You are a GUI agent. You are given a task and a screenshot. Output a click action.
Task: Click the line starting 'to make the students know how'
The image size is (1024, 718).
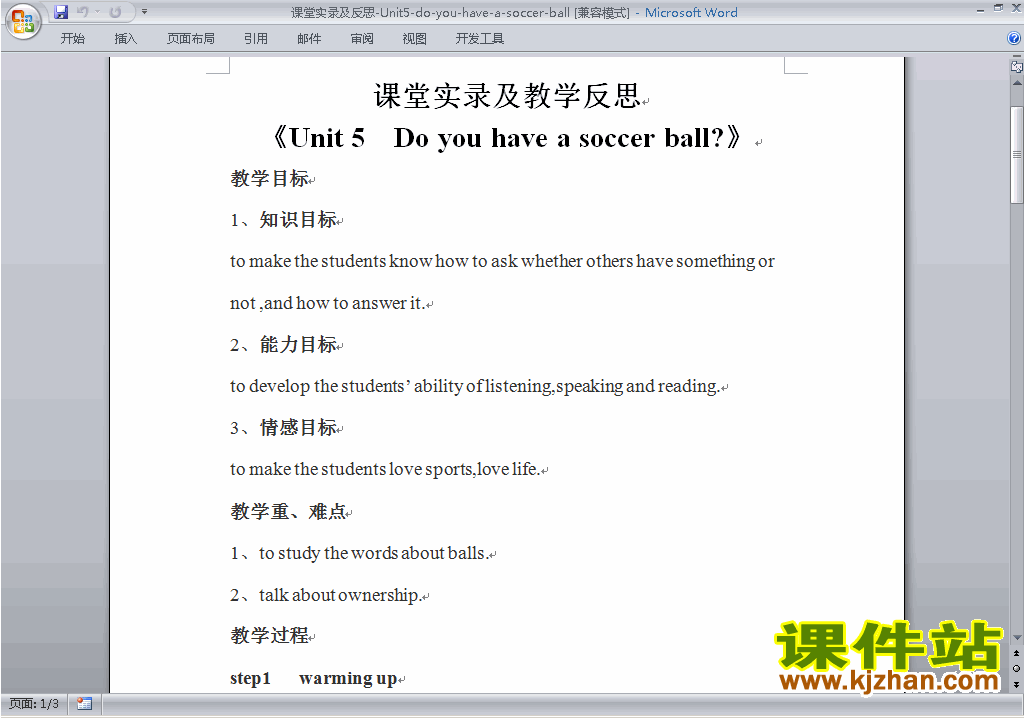tap(502, 261)
